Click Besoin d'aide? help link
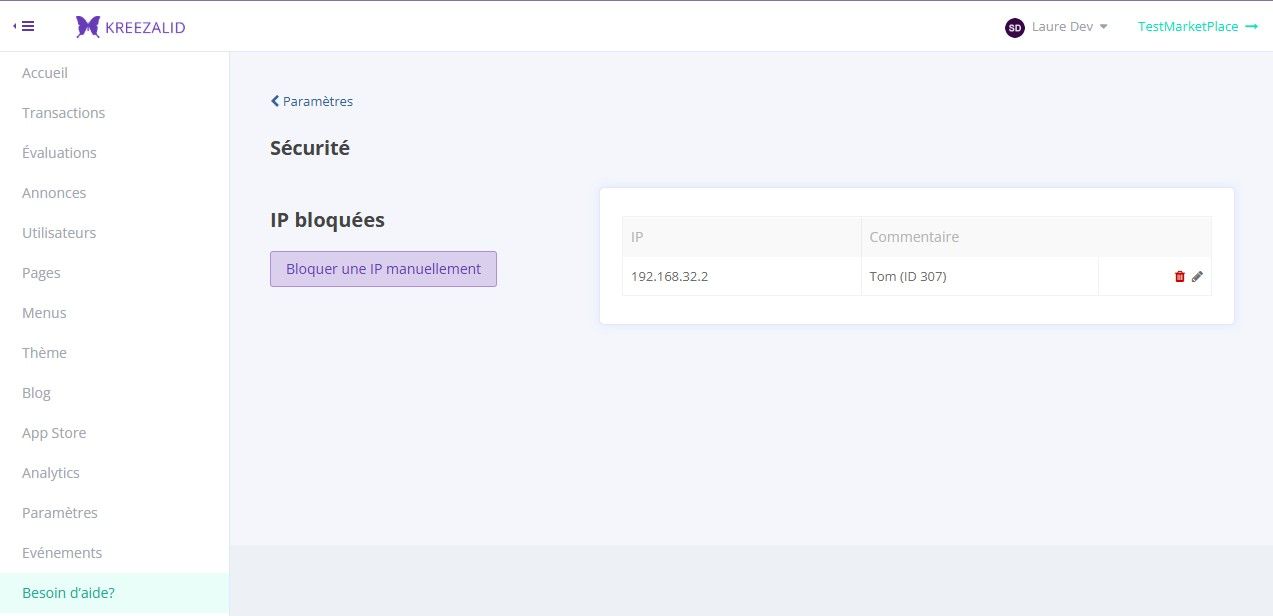The height and width of the screenshot is (616, 1273). point(68,593)
